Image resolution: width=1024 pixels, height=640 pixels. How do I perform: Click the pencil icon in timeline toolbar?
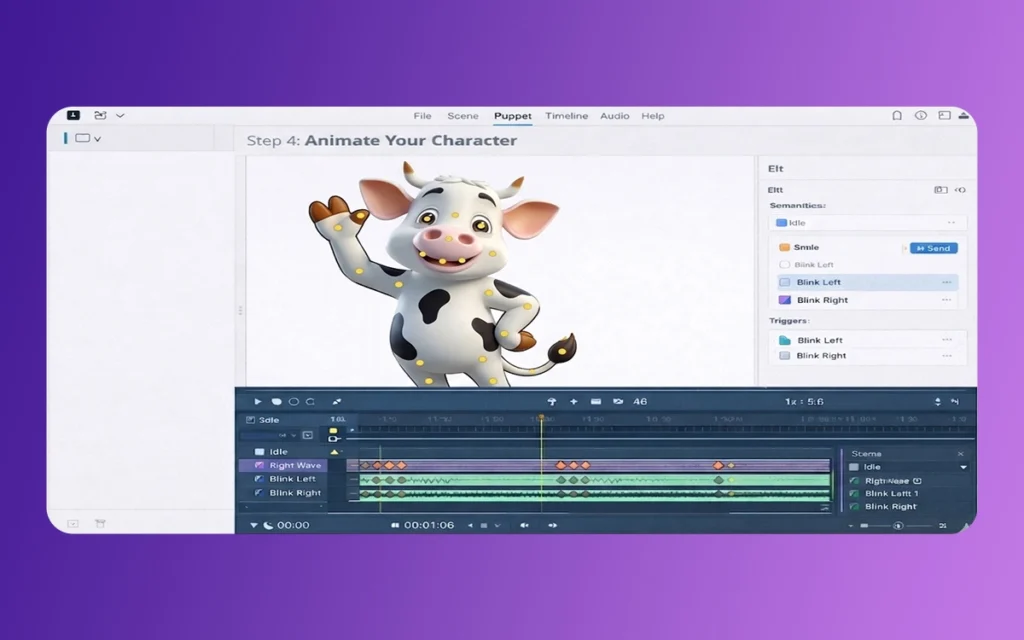tap(337, 402)
